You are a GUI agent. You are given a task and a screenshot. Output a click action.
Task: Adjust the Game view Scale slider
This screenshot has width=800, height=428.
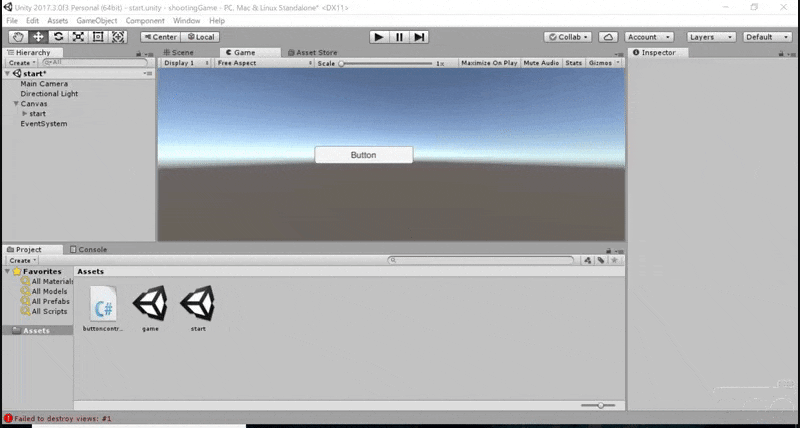coord(386,63)
